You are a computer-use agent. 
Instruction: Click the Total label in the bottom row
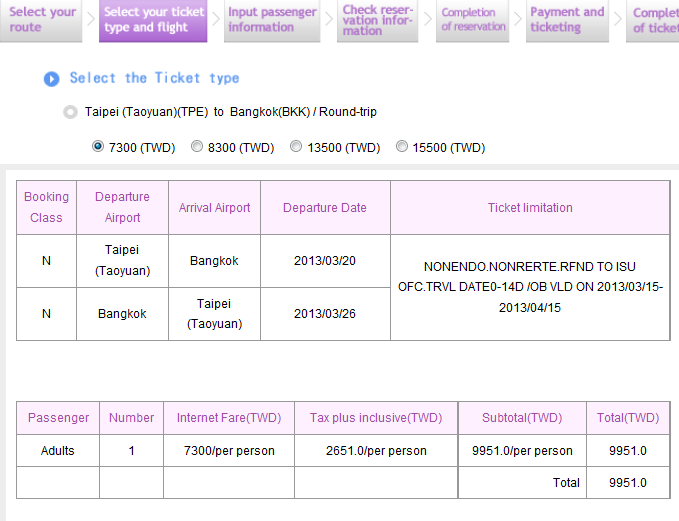click(566, 483)
